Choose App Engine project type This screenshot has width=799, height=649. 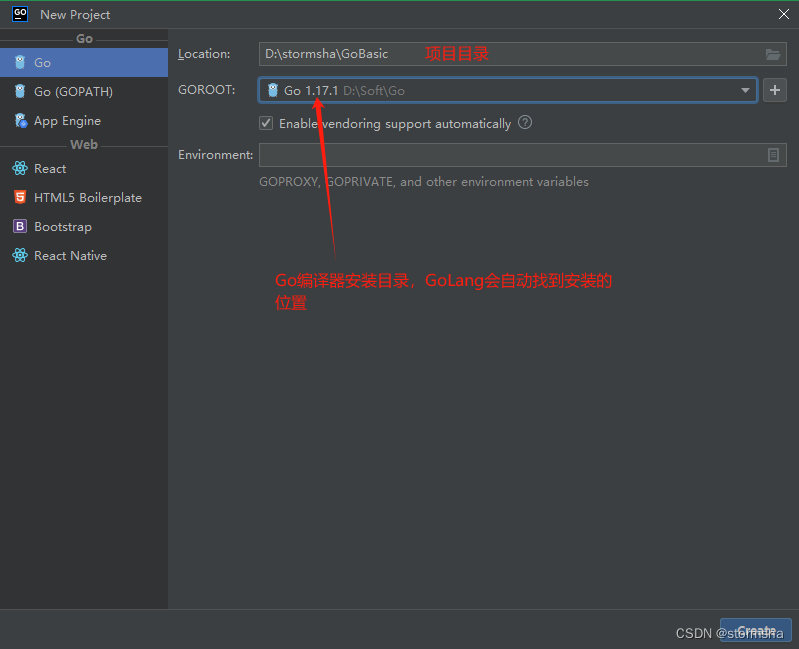pyautogui.click(x=84, y=121)
